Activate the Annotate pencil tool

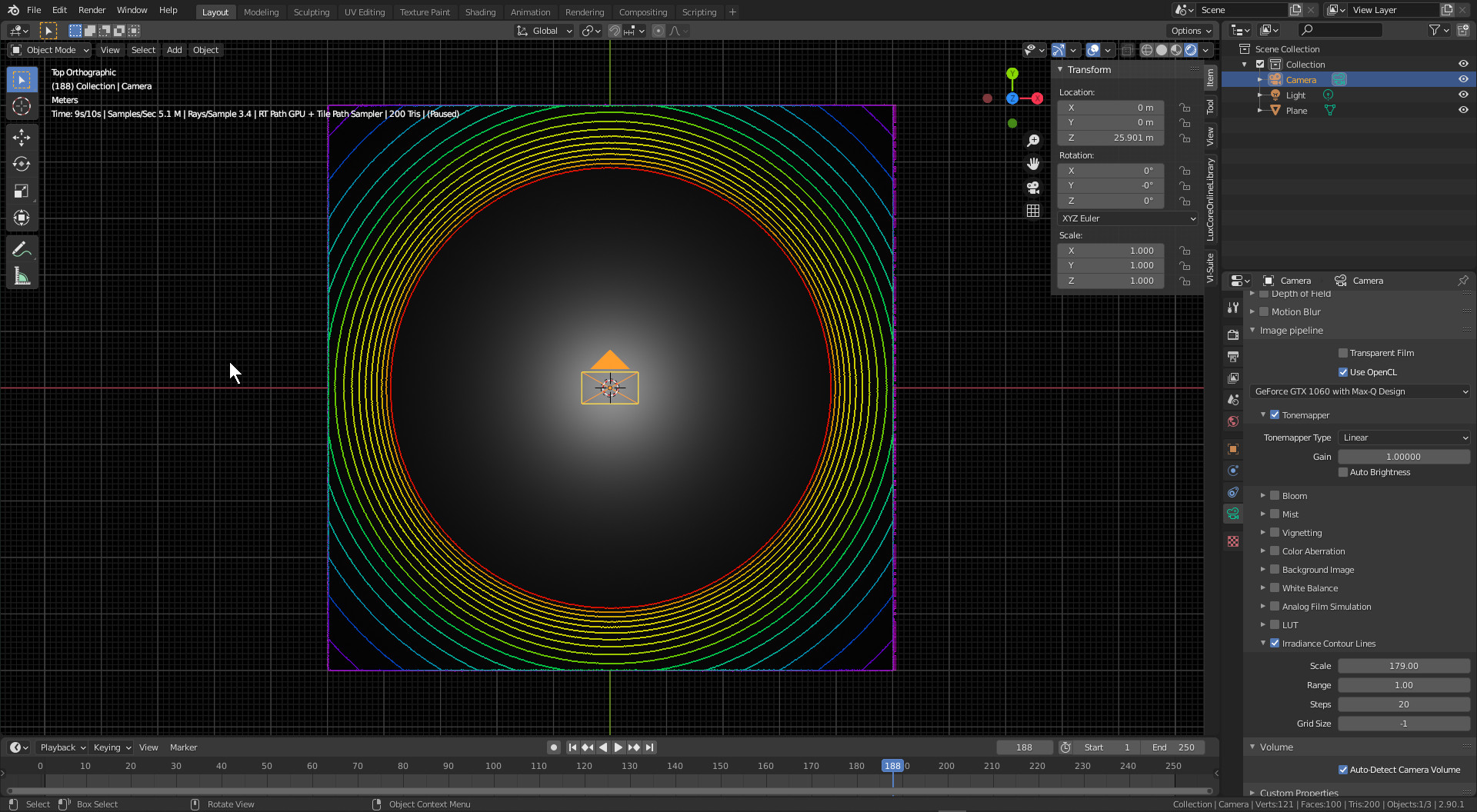(x=22, y=249)
